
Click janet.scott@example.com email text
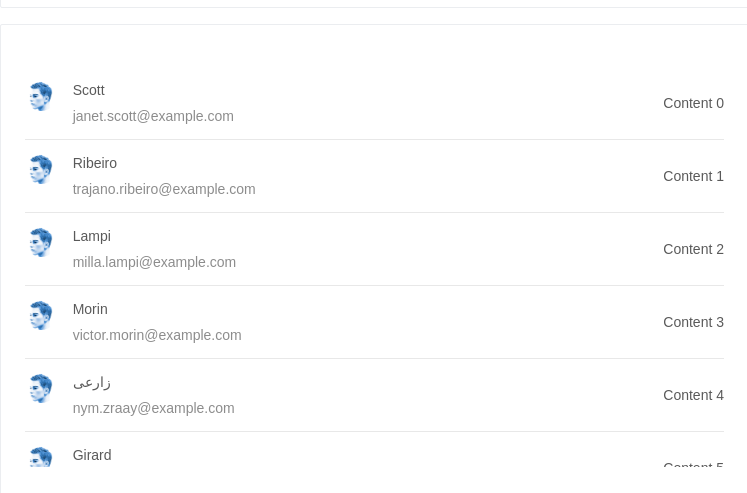pos(153,116)
